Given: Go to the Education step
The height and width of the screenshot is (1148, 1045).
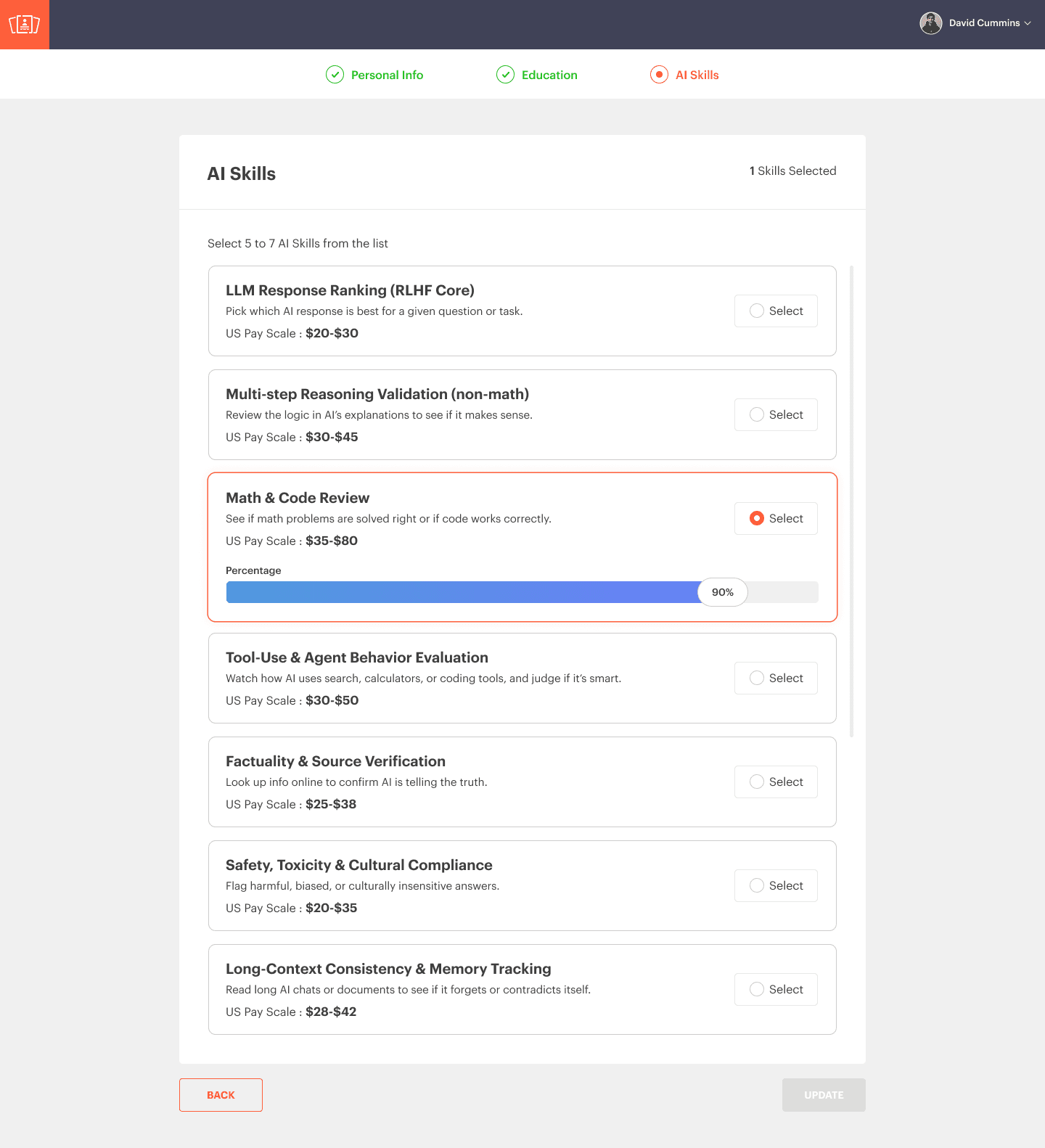Looking at the screenshot, I should (549, 75).
